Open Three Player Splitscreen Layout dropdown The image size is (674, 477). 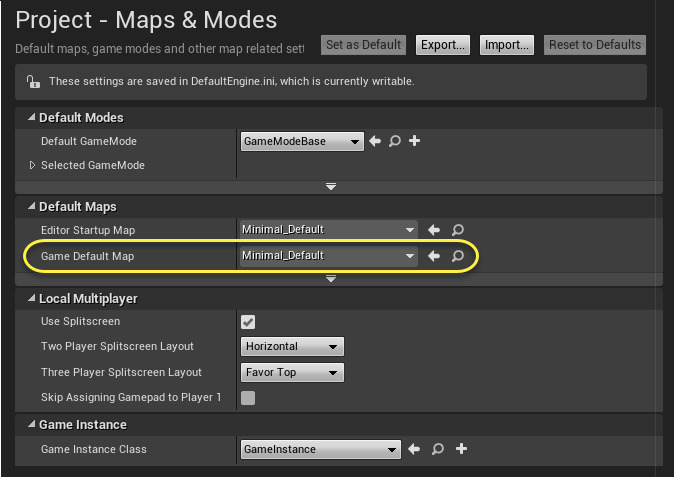[292, 373]
